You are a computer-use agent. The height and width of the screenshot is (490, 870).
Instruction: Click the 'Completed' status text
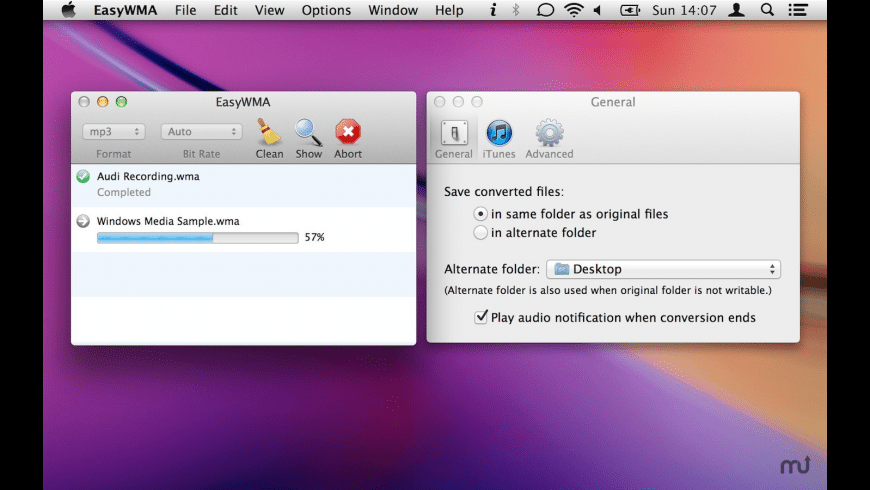coord(124,192)
